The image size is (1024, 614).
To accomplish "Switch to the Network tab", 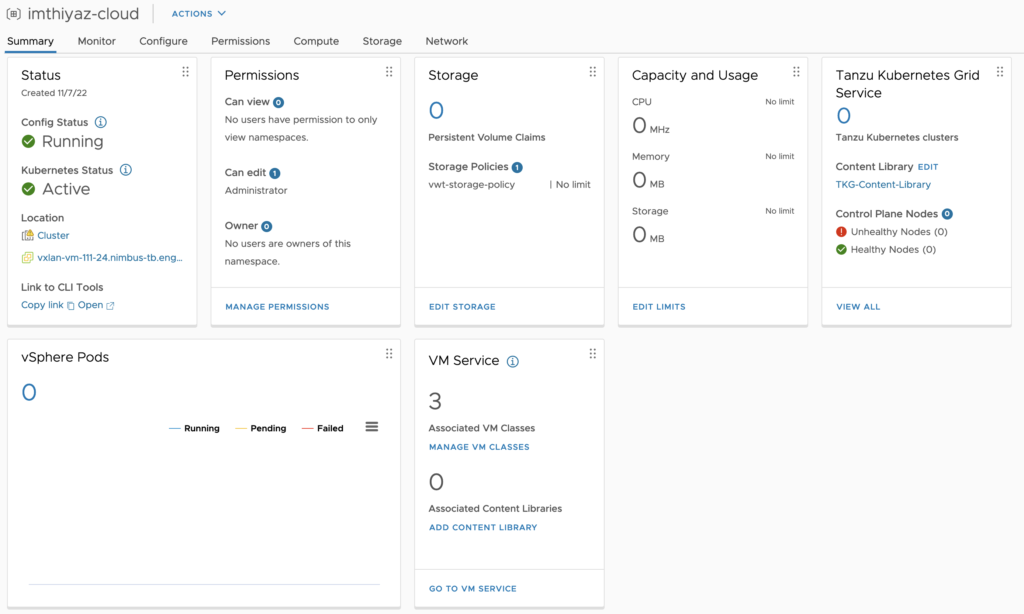I will [x=446, y=41].
